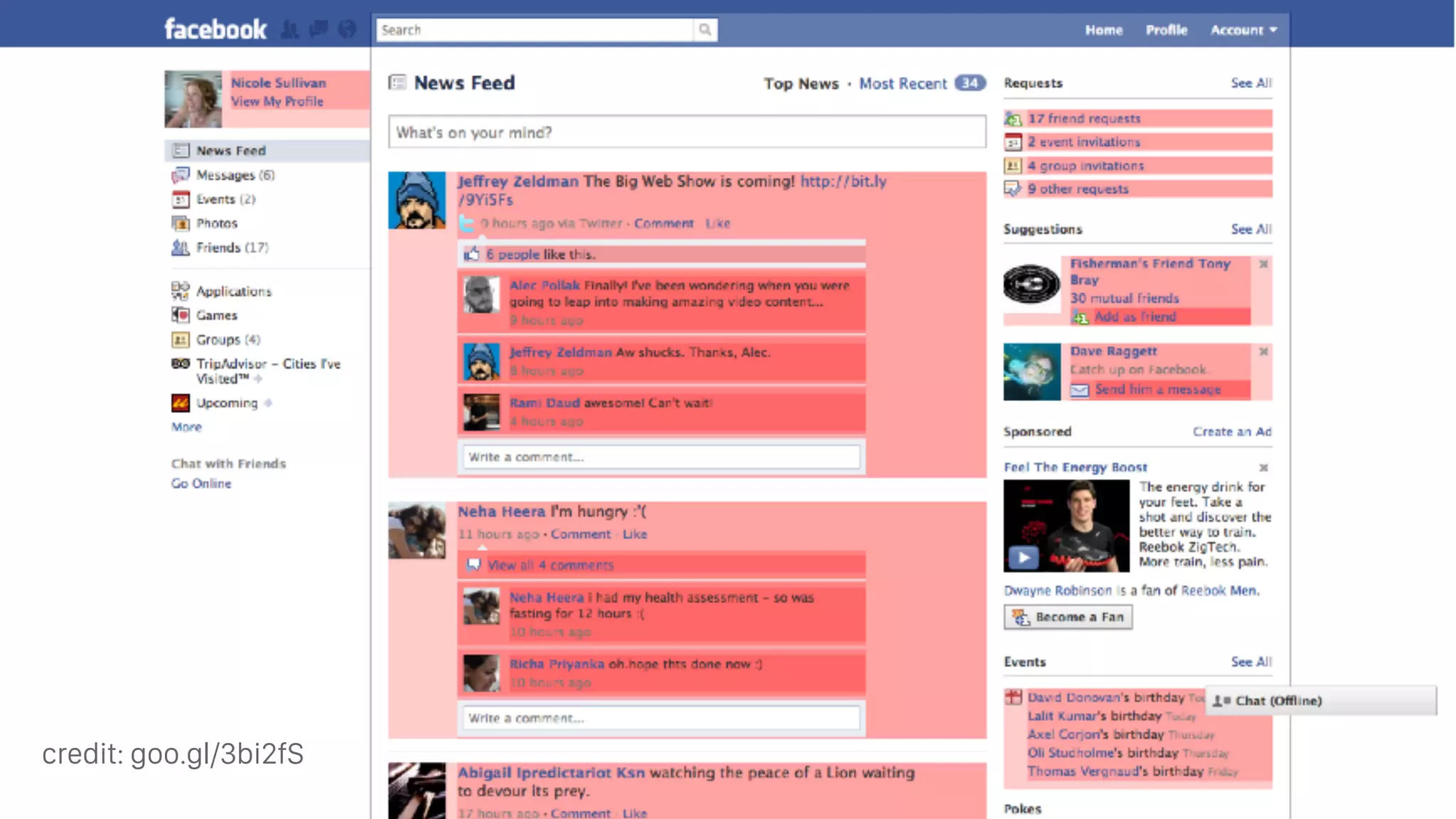Image resolution: width=1456 pixels, height=819 pixels.
Task: Expand View all 4 comments
Action: 550,565
